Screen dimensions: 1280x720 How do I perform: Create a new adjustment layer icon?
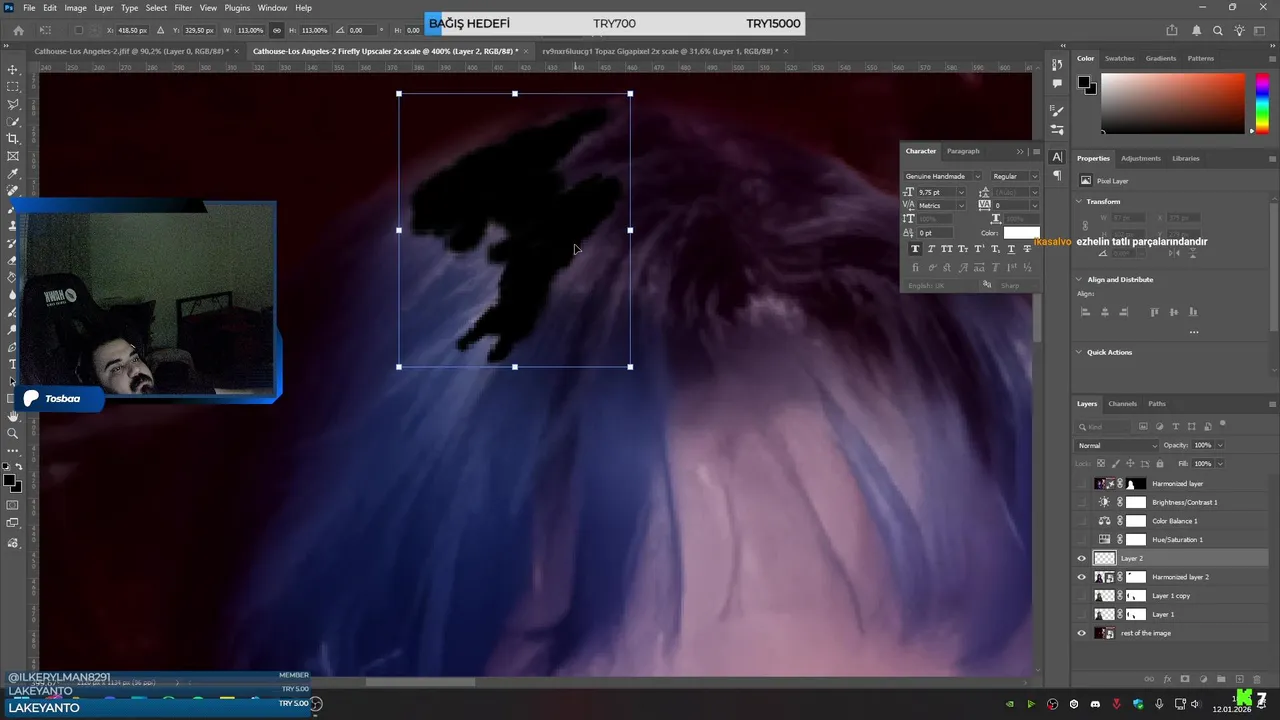click(1203, 679)
